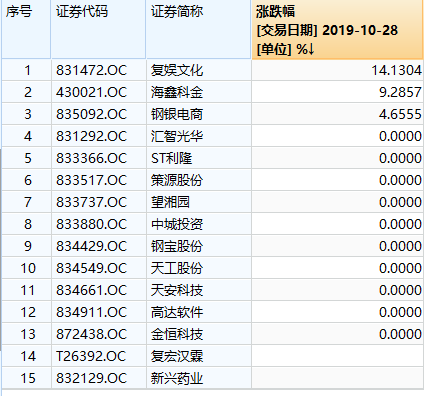Image resolution: width=427 pixels, height=396 pixels.
Task: Select security code 835092.OC
Action: 92,114
